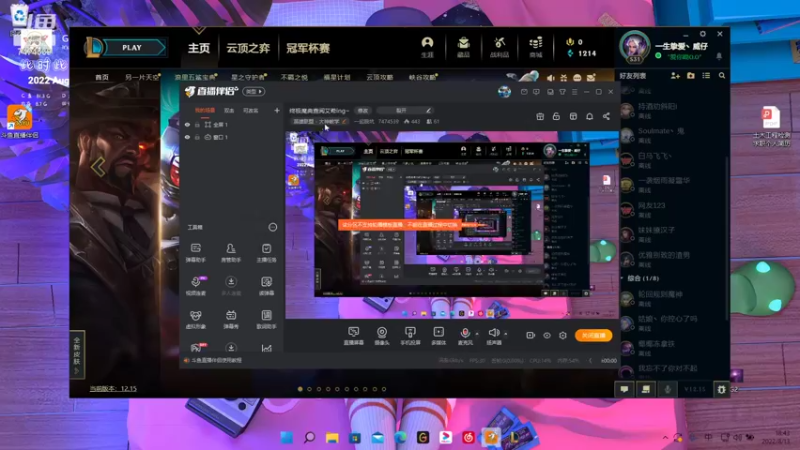Open the 视频连麦 tool
This screenshot has height=450, width=800.
pos(196,286)
